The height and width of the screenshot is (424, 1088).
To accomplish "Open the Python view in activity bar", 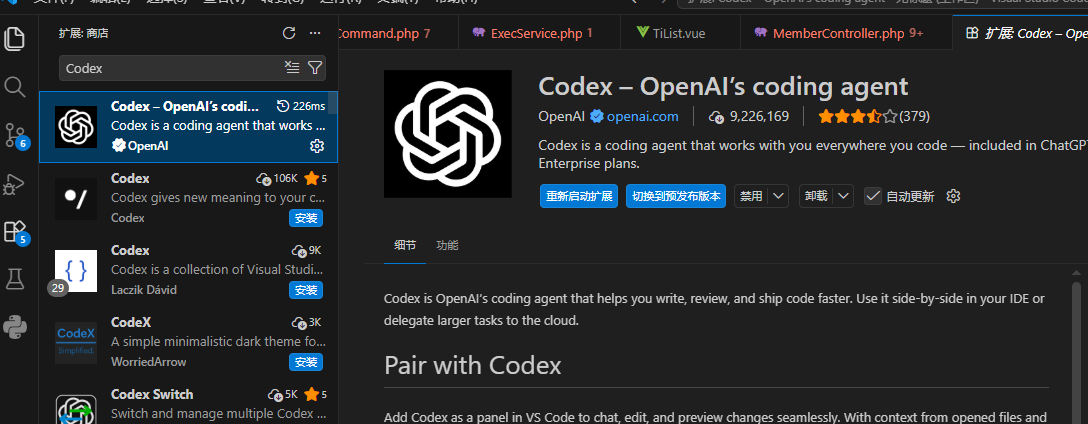I will [15, 326].
